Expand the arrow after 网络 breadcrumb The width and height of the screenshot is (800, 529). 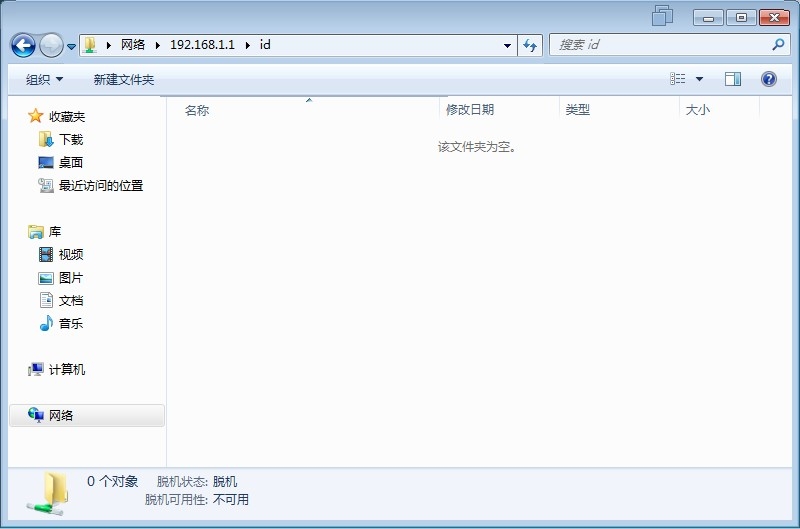pos(158,45)
